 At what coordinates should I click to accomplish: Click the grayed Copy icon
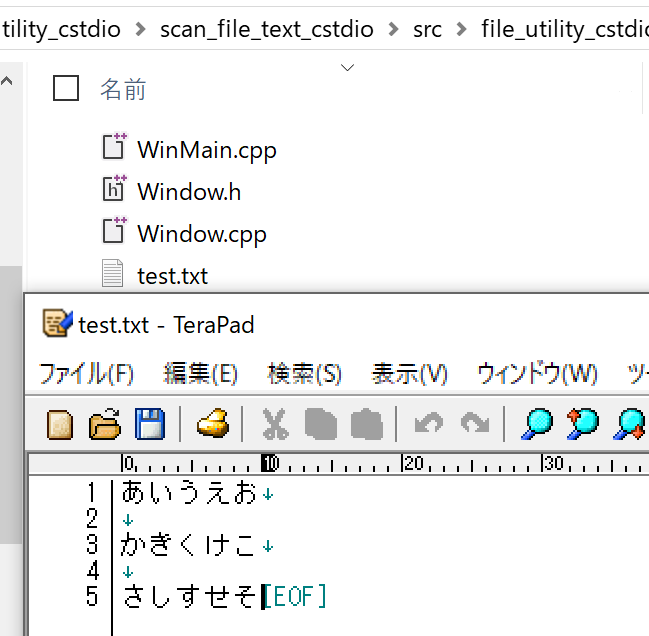321,424
